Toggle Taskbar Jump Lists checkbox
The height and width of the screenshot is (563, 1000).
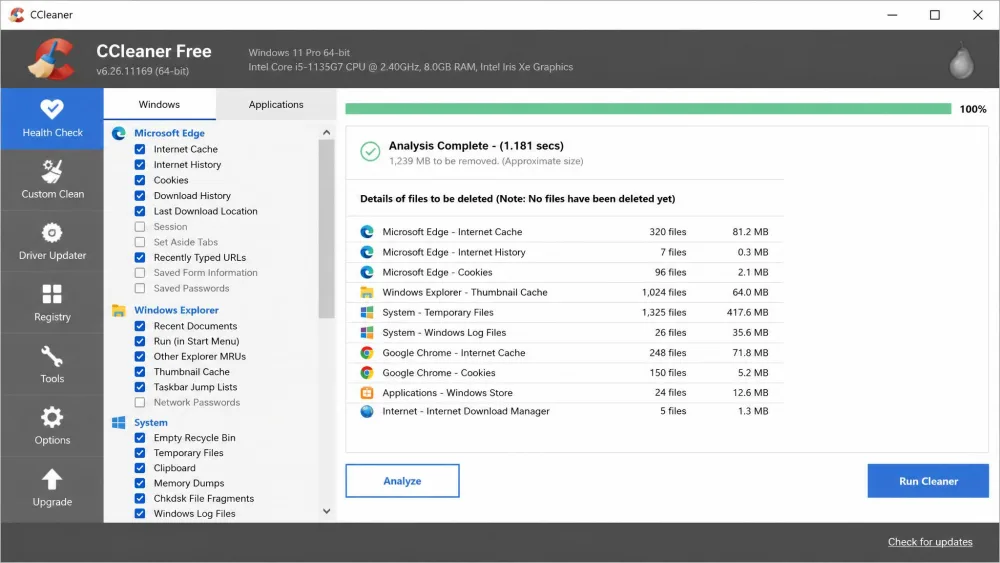(140, 387)
